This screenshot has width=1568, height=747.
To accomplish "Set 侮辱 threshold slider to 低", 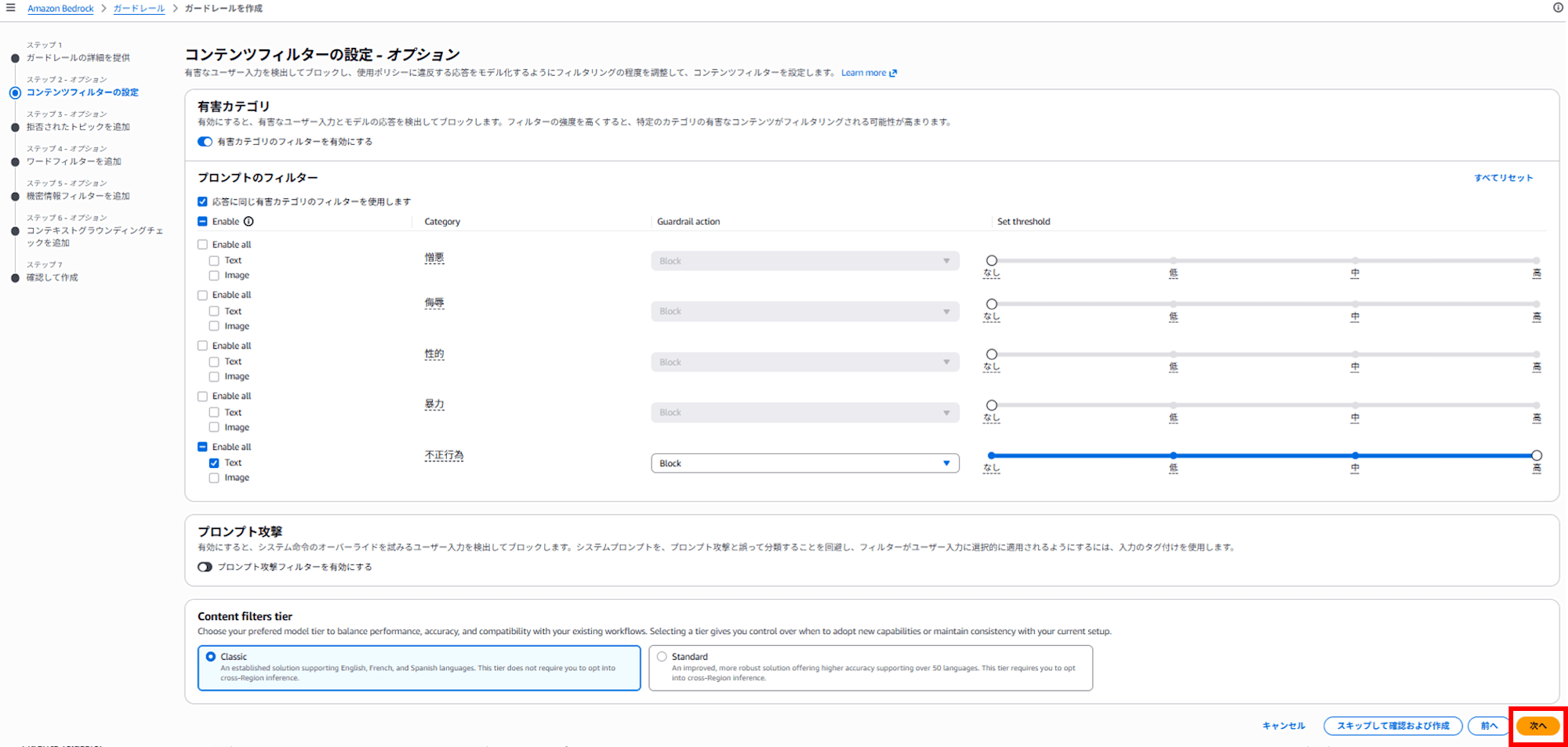I will click(x=1173, y=304).
